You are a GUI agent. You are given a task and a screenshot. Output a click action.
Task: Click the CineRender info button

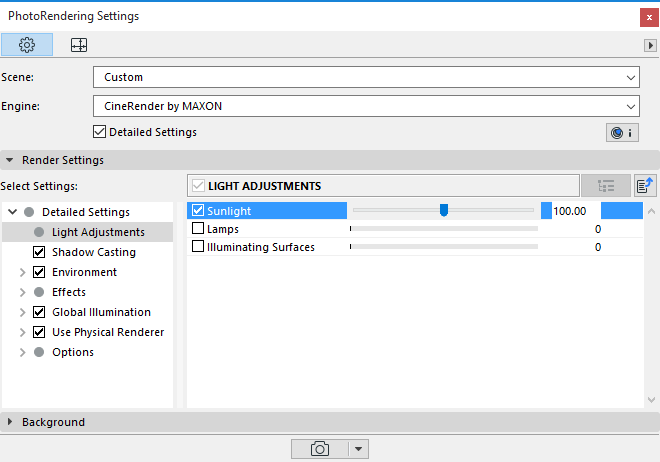[622, 132]
